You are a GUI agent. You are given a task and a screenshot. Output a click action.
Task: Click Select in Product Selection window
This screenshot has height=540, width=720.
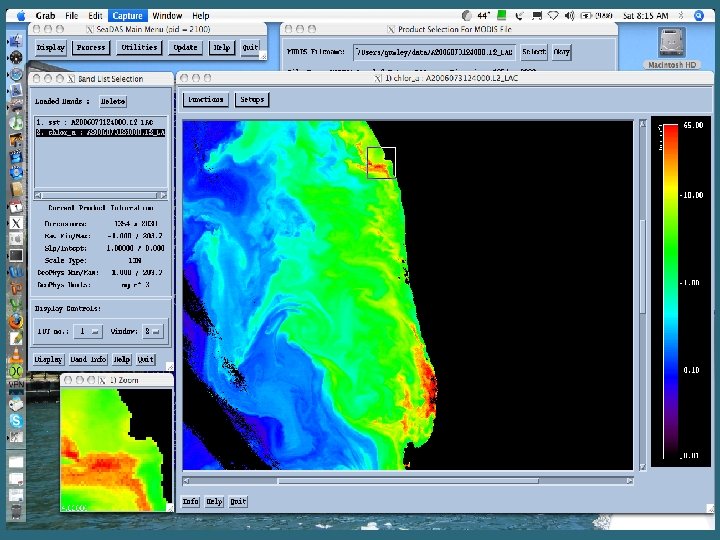click(534, 52)
